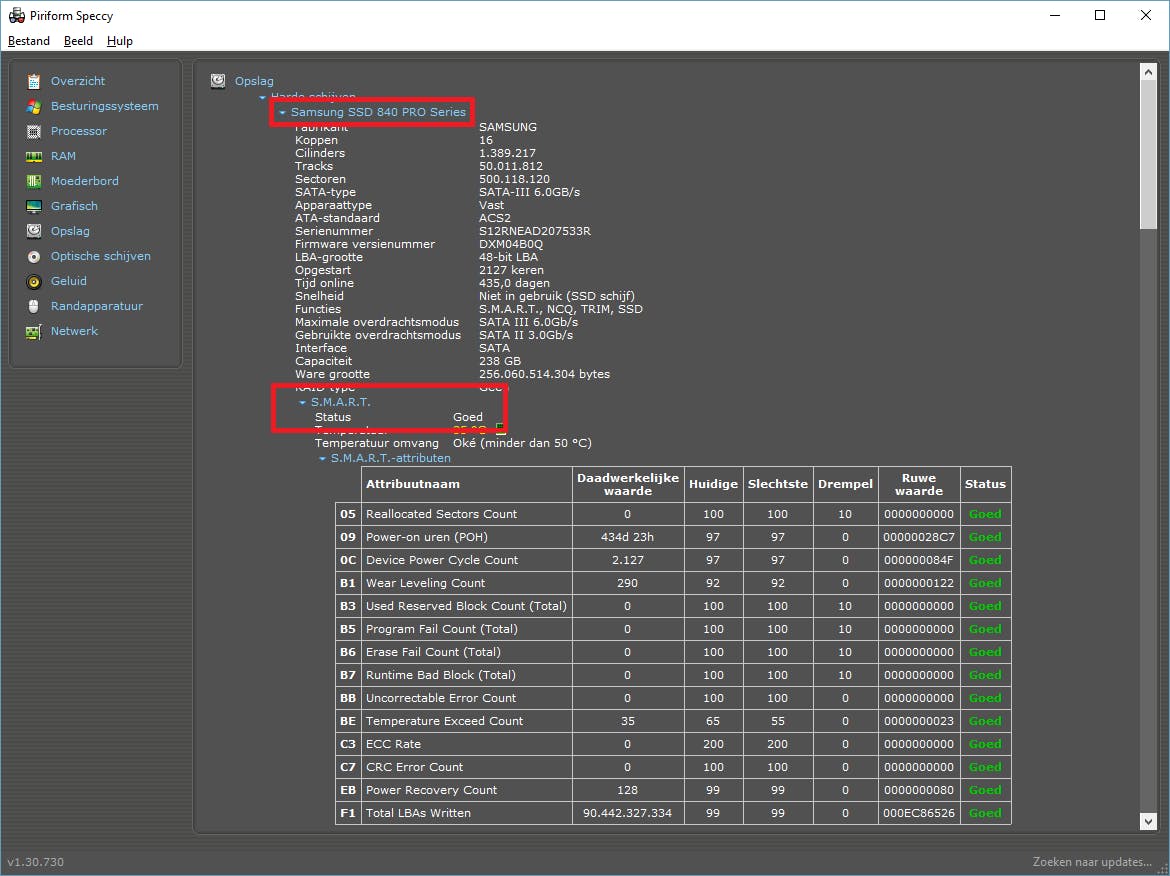Viewport: 1170px width, 876px height.
Task: Click the Reallocated Sectors Count row name
Action: pos(441,514)
